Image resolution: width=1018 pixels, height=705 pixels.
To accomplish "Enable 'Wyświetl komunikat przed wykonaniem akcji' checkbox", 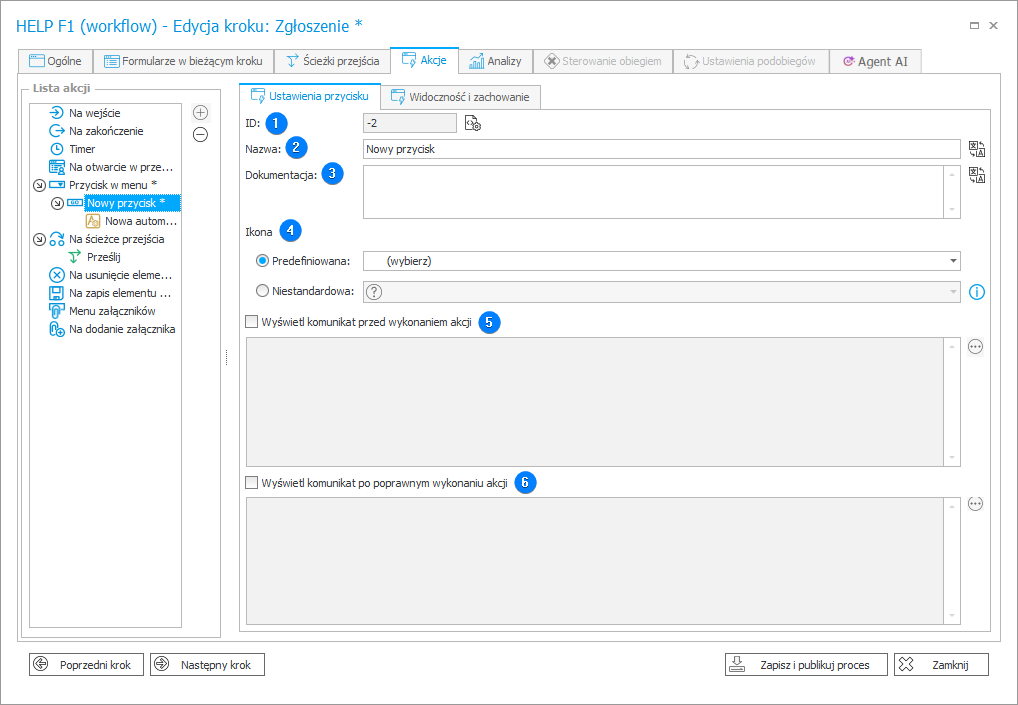I will 251,322.
